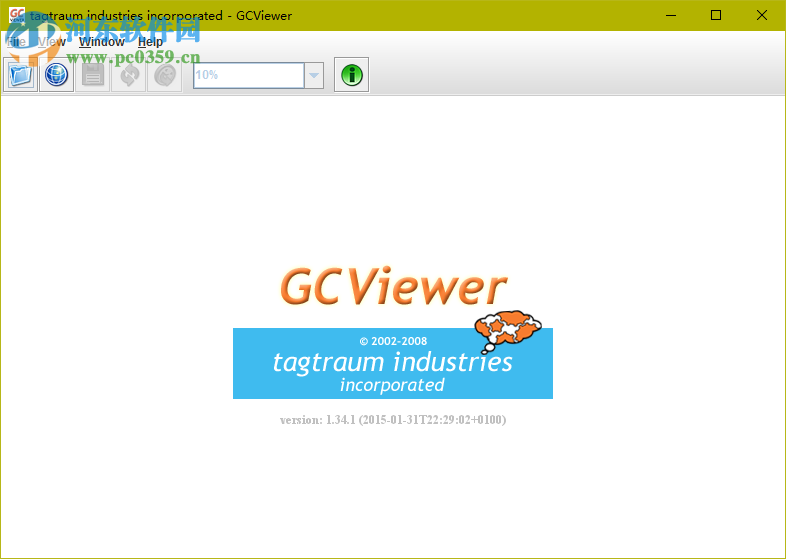Close the GCViewer window
The image size is (786, 559).
coord(762,16)
